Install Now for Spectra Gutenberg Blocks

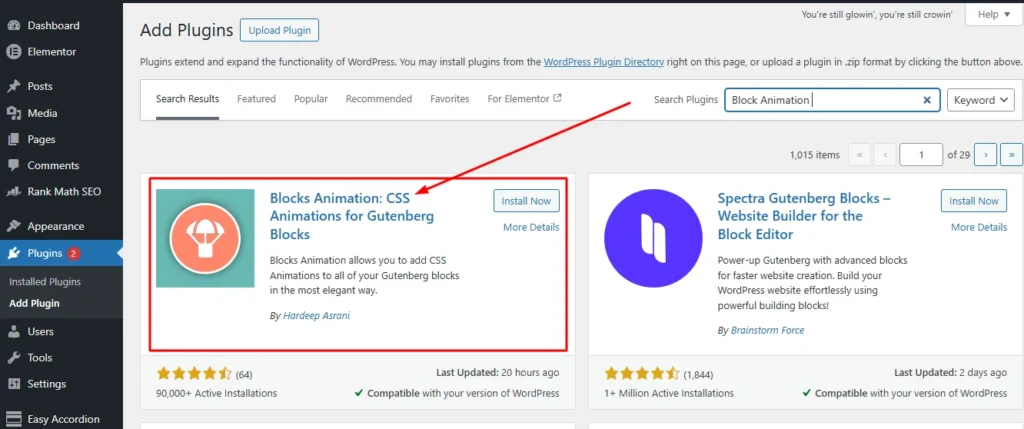[x=974, y=201]
